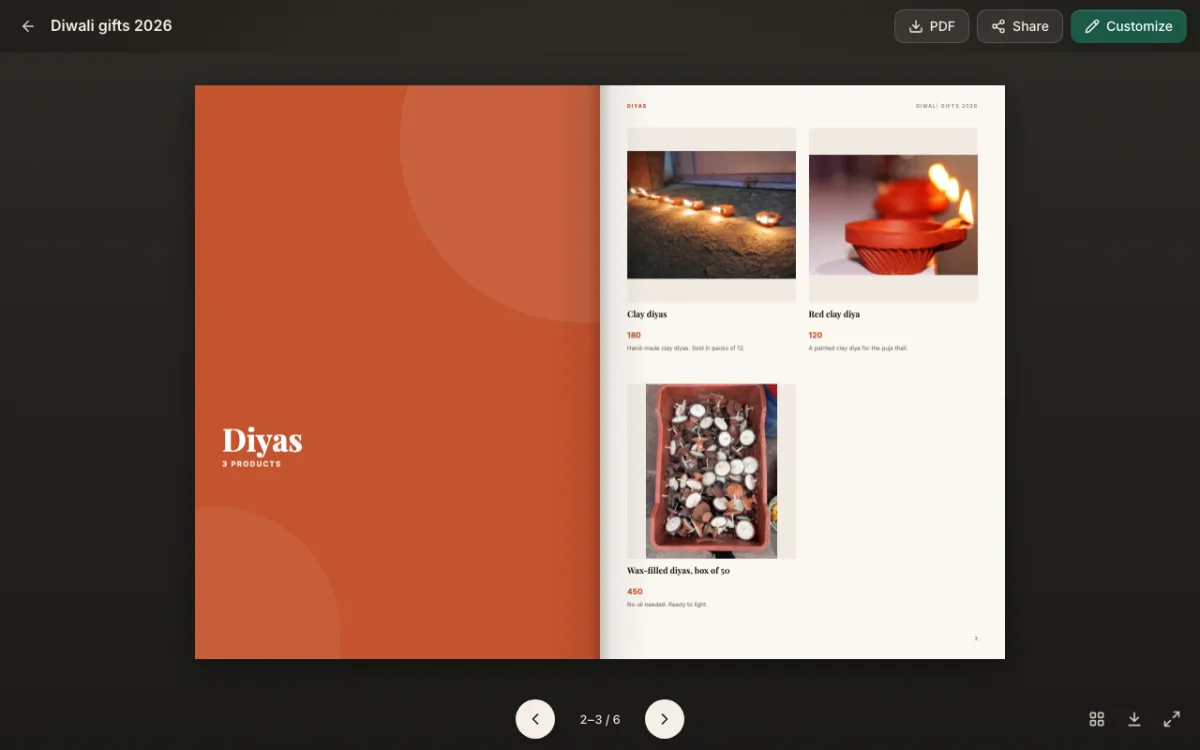Click 'No oil needed. Ready to light.' text

667,604
